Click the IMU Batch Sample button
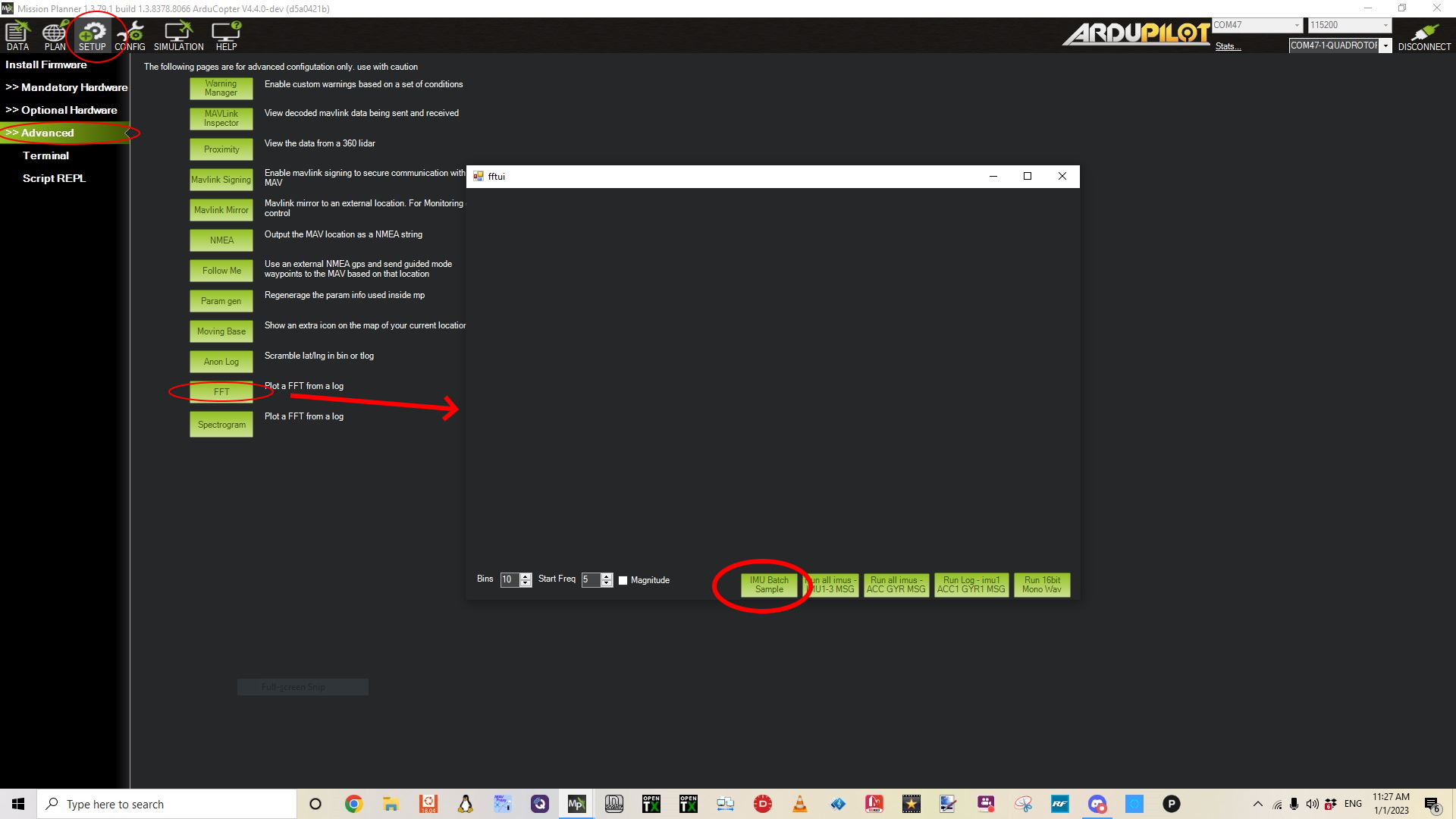The height and width of the screenshot is (819, 1456). click(769, 585)
